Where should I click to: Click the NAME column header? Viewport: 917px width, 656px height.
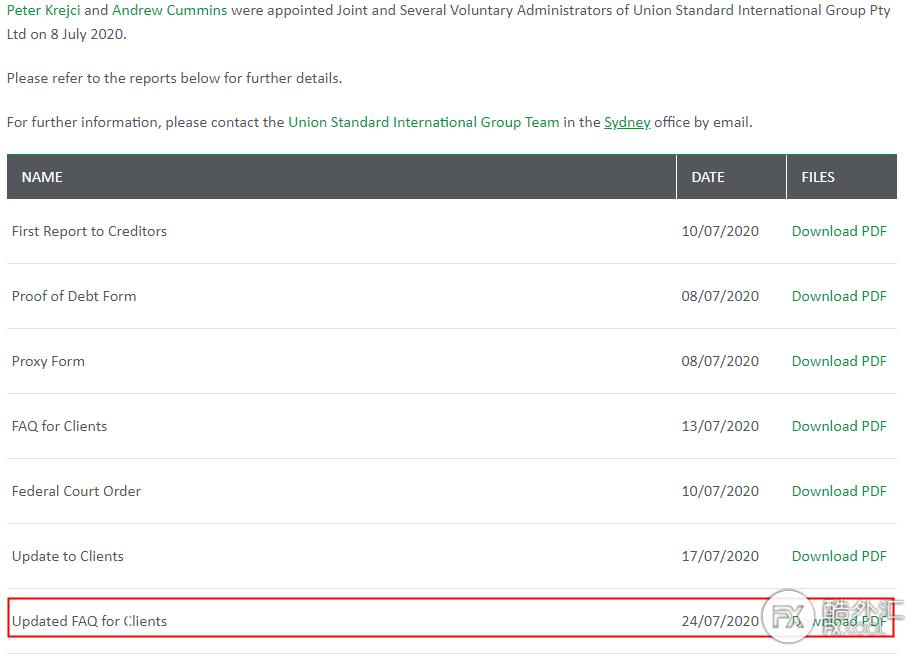(42, 177)
